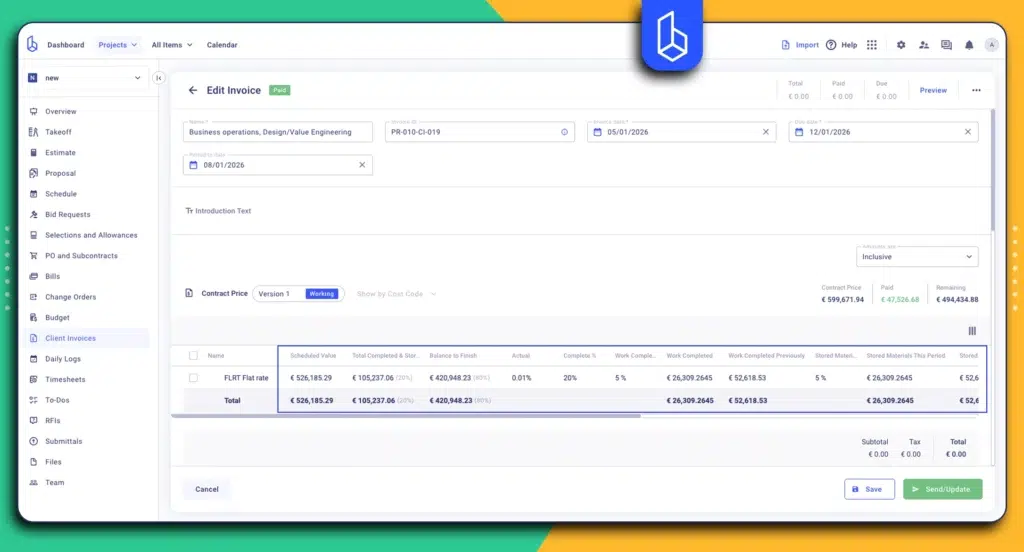Expand Show by Cost Code dropdown
This screenshot has width=1024, height=552.
click(x=396, y=294)
